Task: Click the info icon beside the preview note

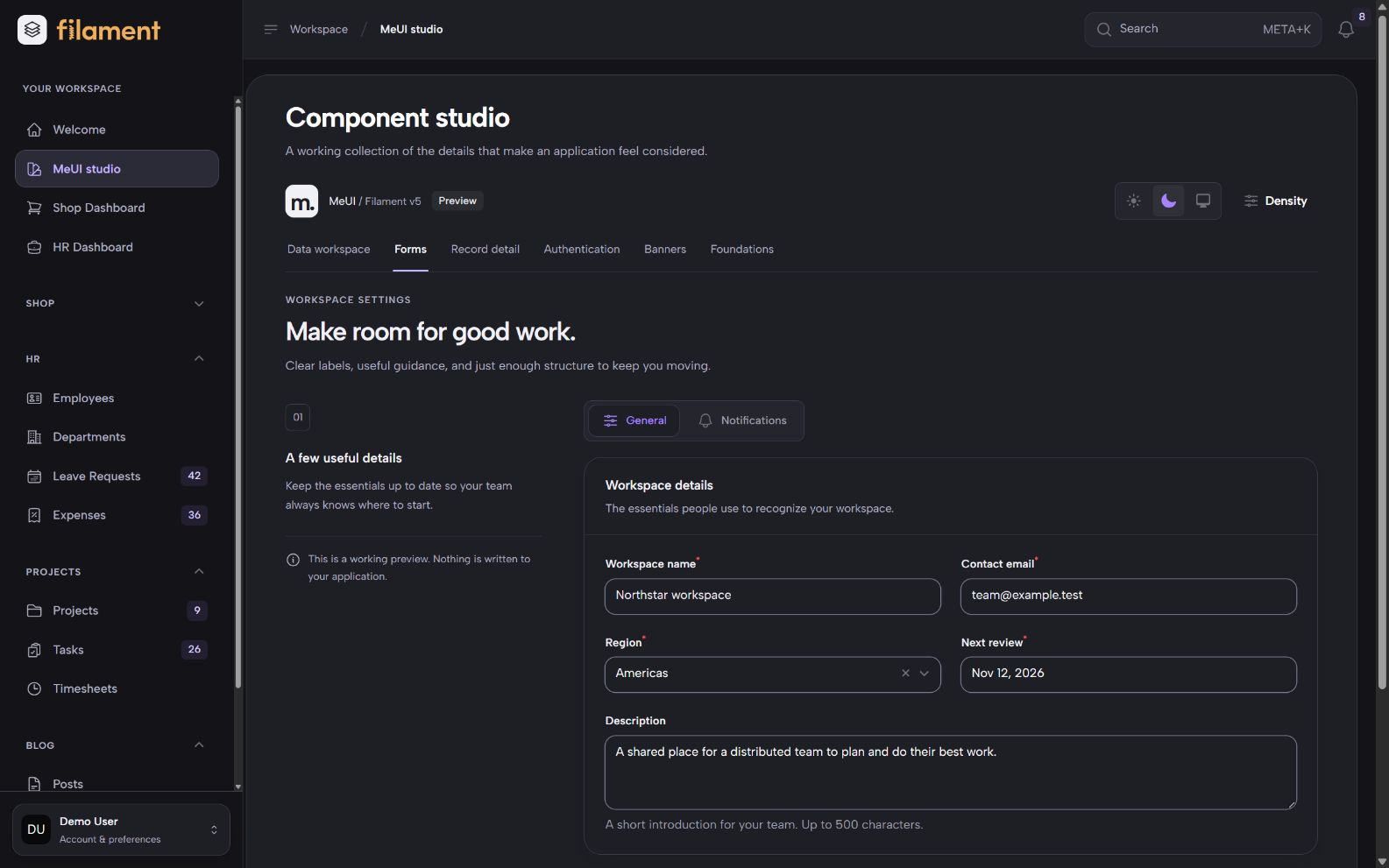Action: [293, 560]
